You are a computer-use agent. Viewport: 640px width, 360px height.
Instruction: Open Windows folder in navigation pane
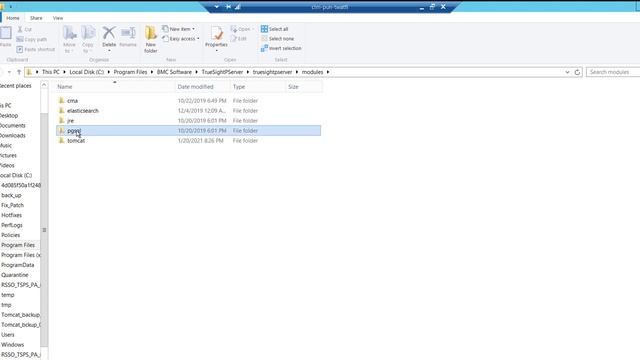[13, 344]
